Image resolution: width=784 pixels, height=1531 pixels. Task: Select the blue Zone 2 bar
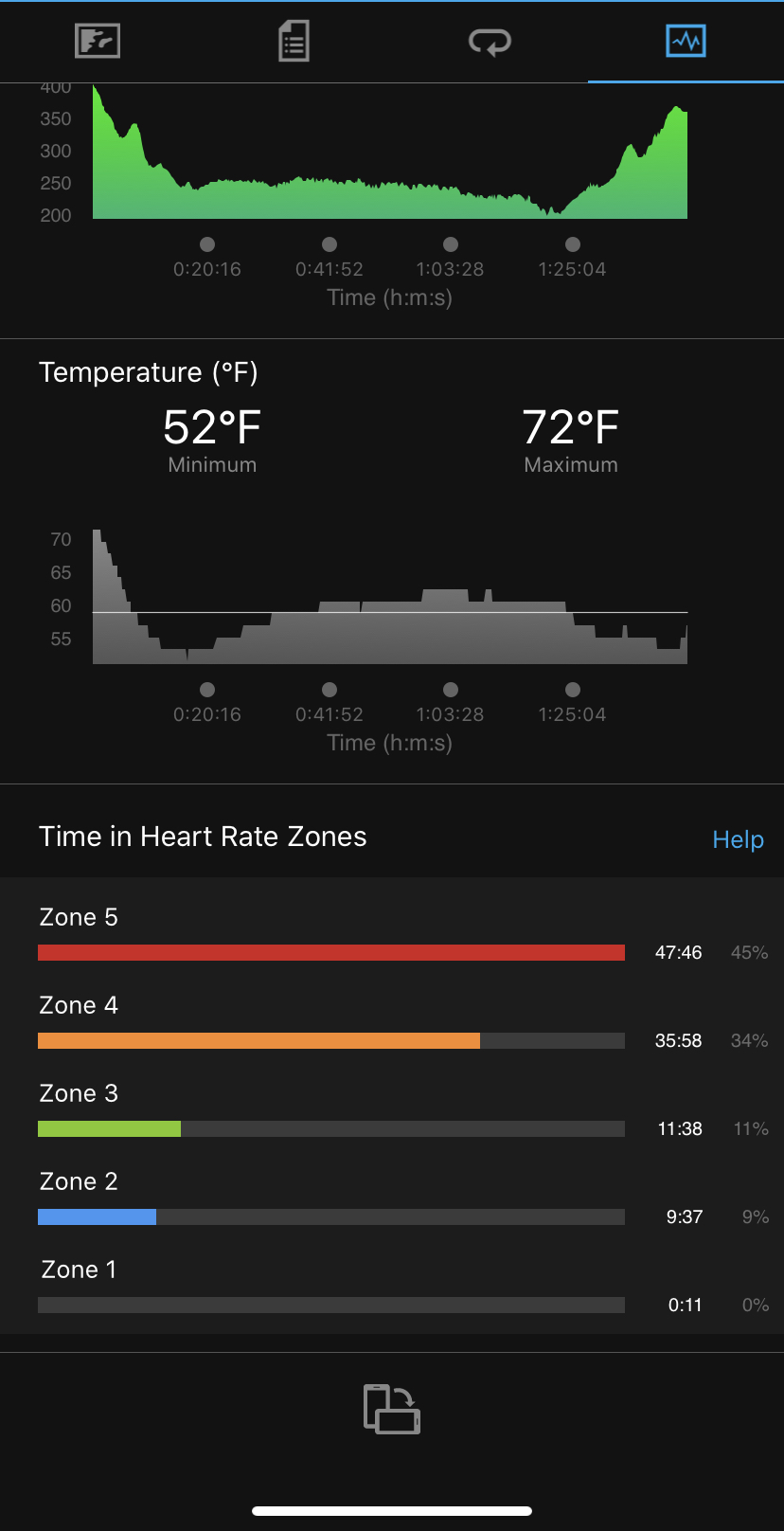[97, 1216]
